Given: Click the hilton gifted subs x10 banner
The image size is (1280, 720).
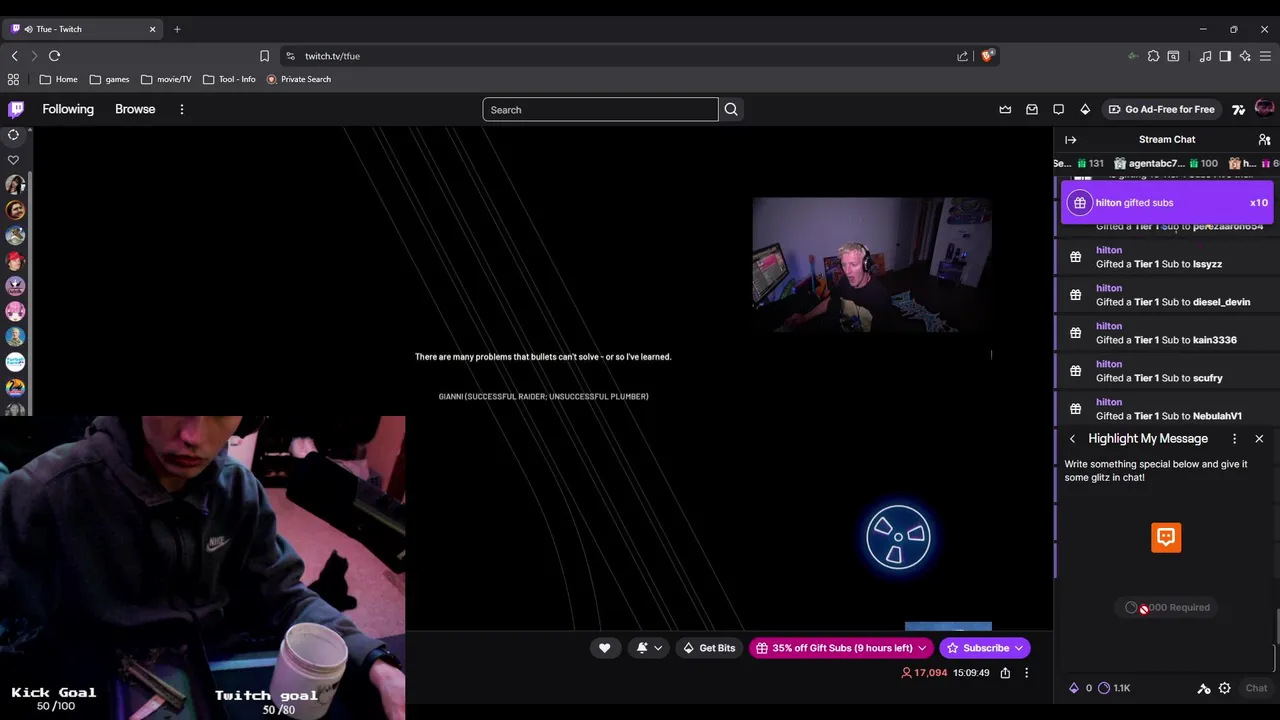Looking at the screenshot, I should tap(1167, 203).
